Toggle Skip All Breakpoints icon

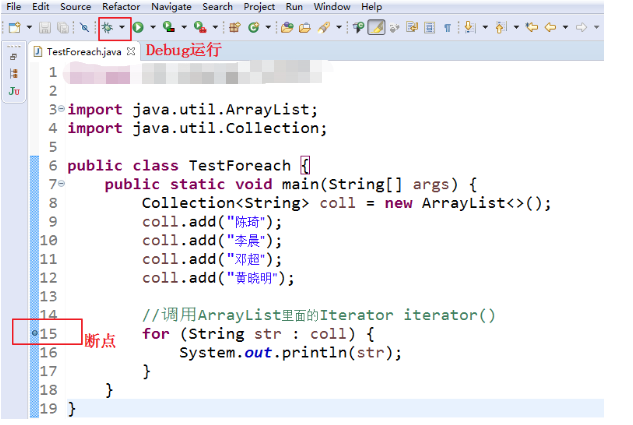84,27
